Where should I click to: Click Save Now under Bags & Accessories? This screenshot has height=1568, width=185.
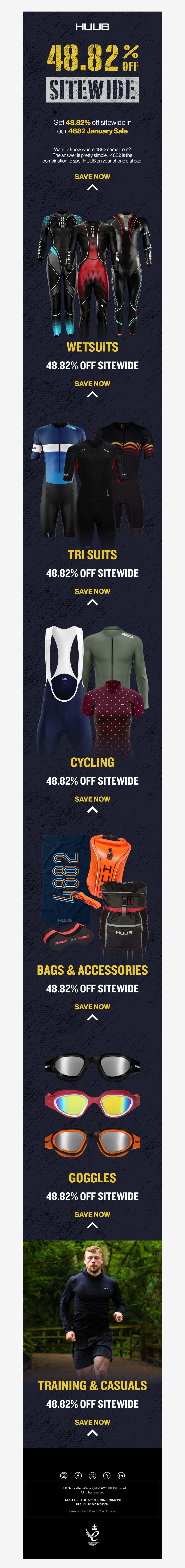[x=92, y=1006]
